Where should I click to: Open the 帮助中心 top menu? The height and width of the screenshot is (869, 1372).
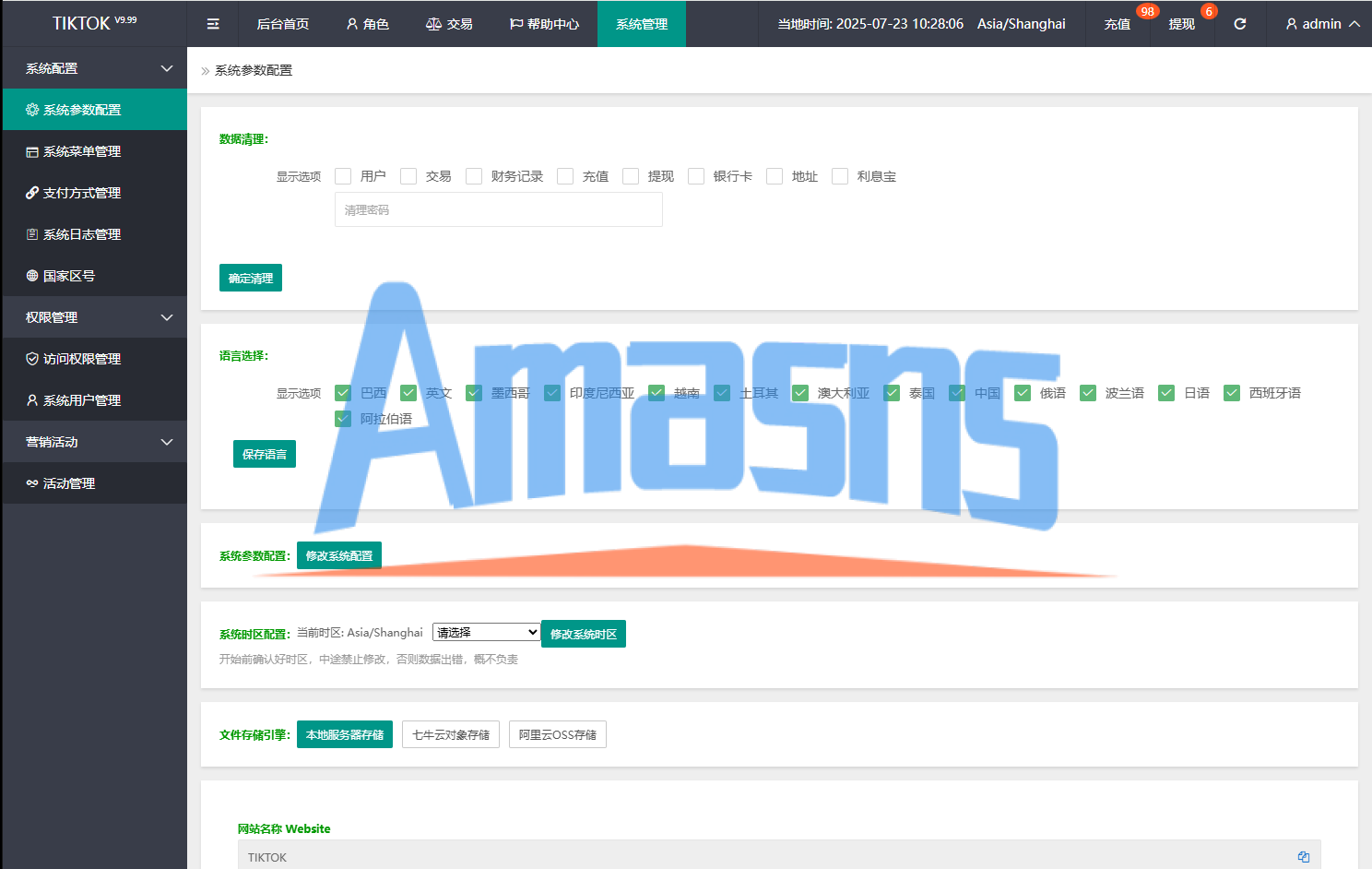click(544, 24)
